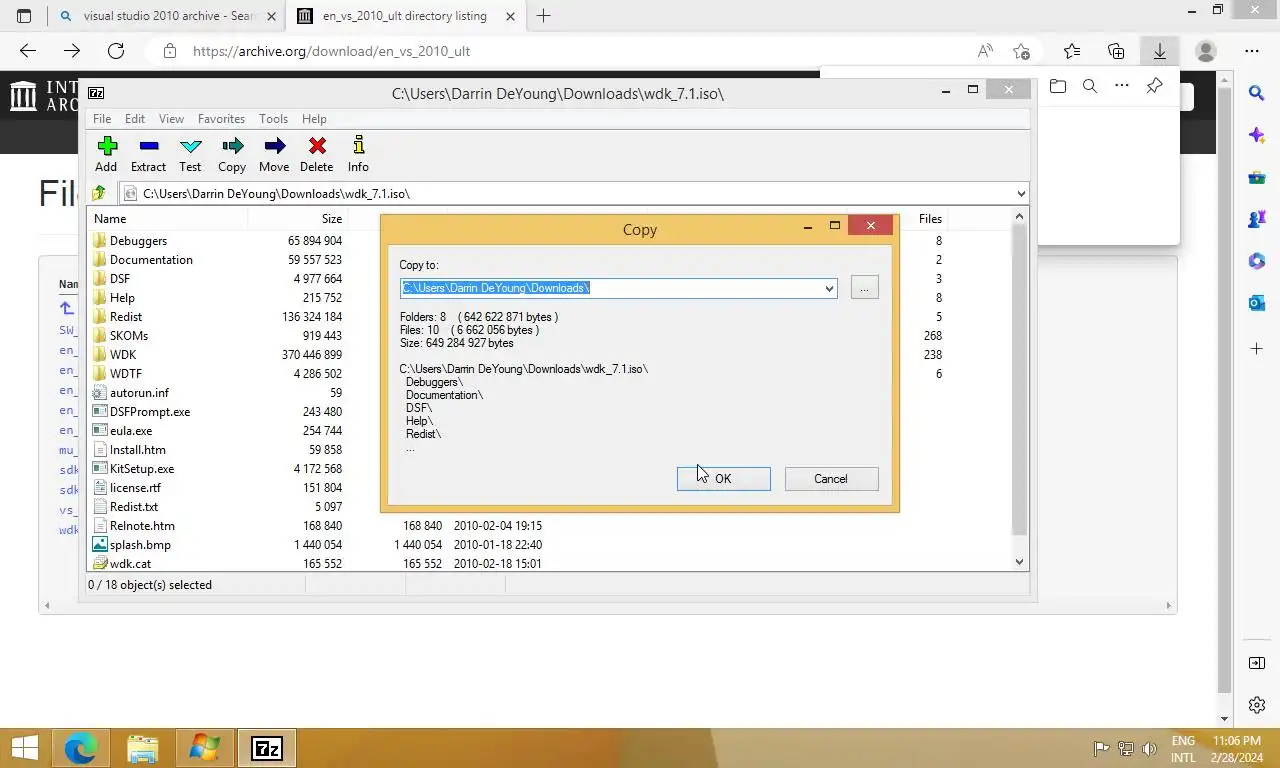Viewport: 1280px width, 768px height.
Task: Select the DSF folder row
Action: coord(119,279)
